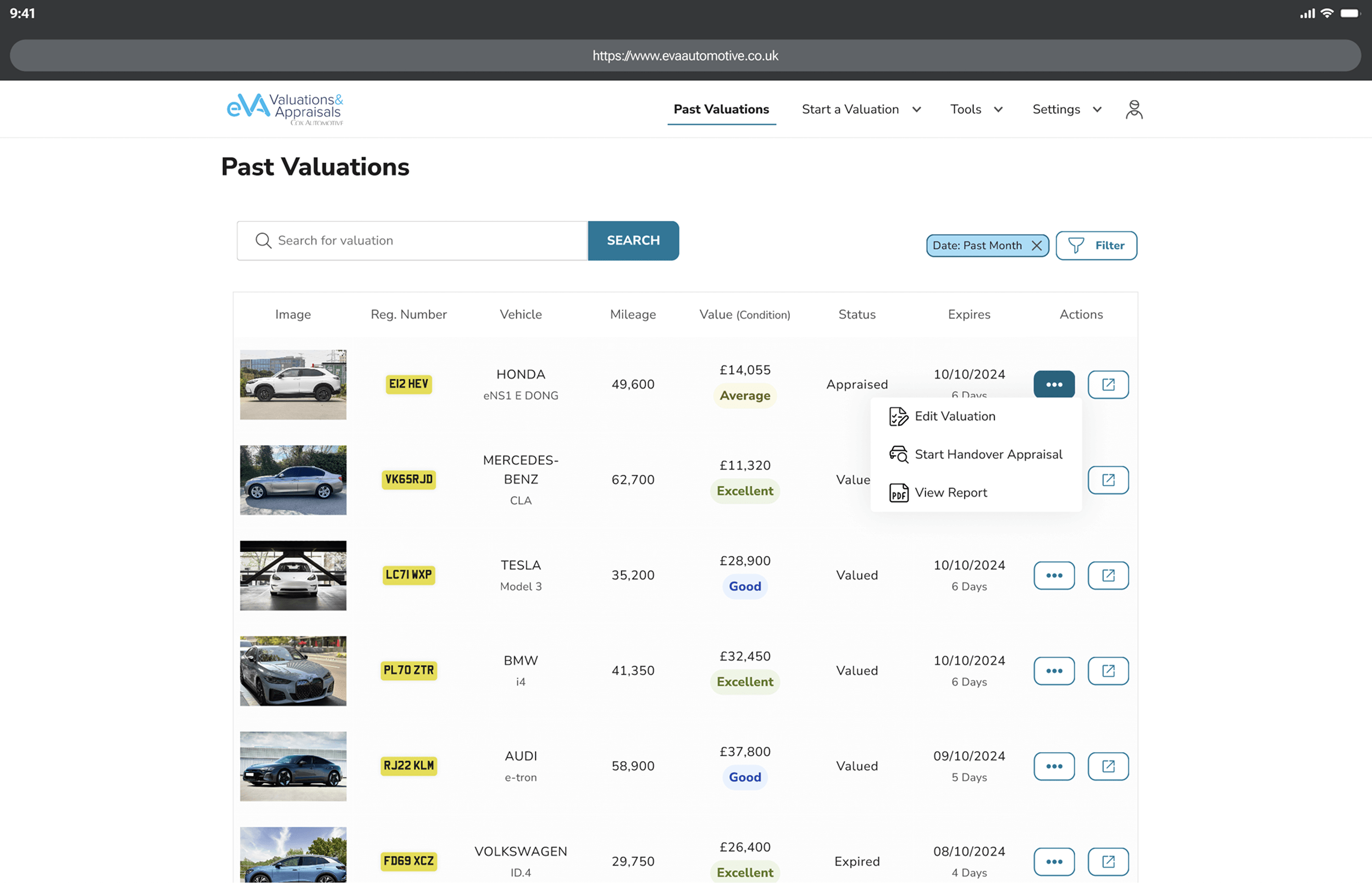
Task: Open the white Tesla thumbnail
Action: (x=293, y=575)
